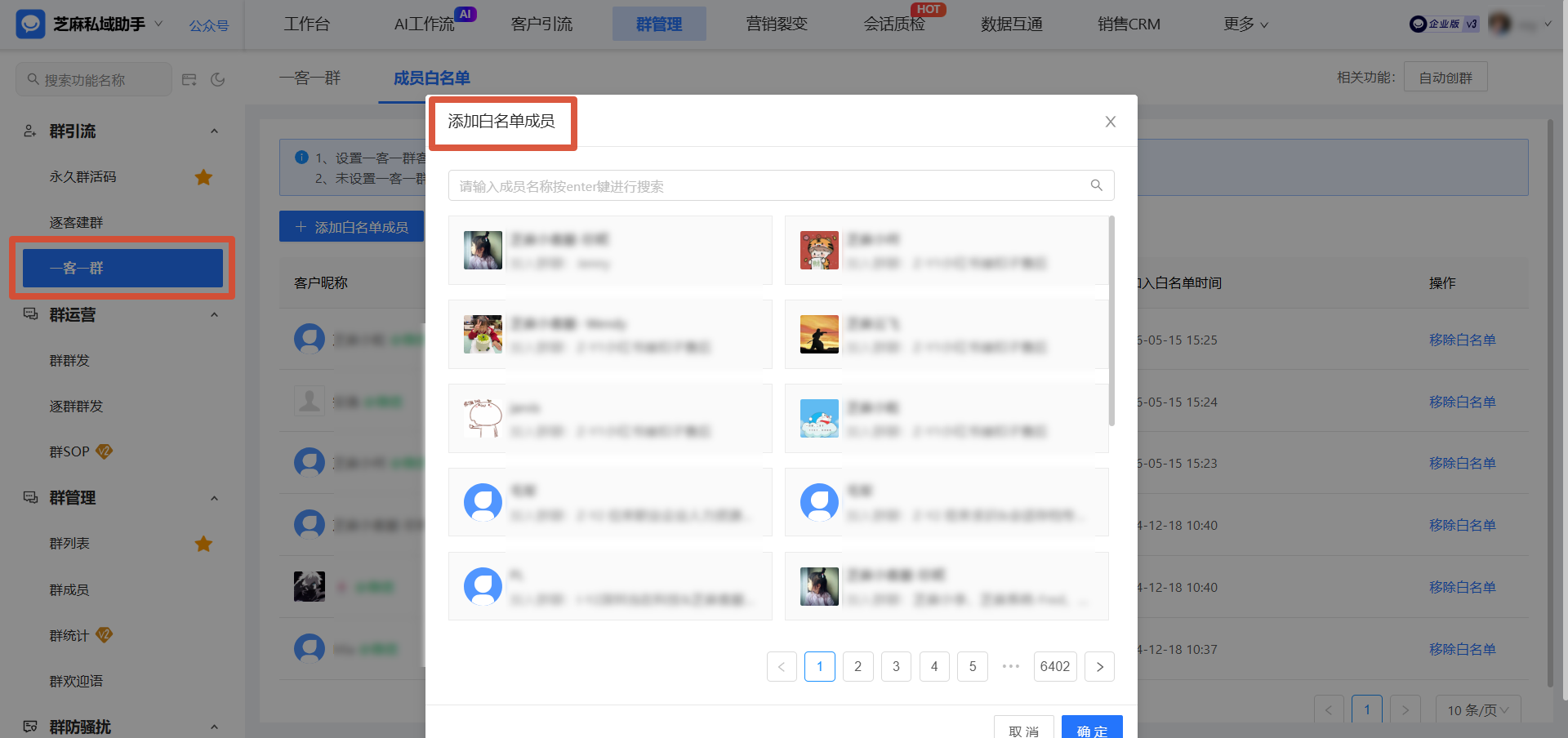
Task: Open the 公众号 link
Action: pos(209,25)
